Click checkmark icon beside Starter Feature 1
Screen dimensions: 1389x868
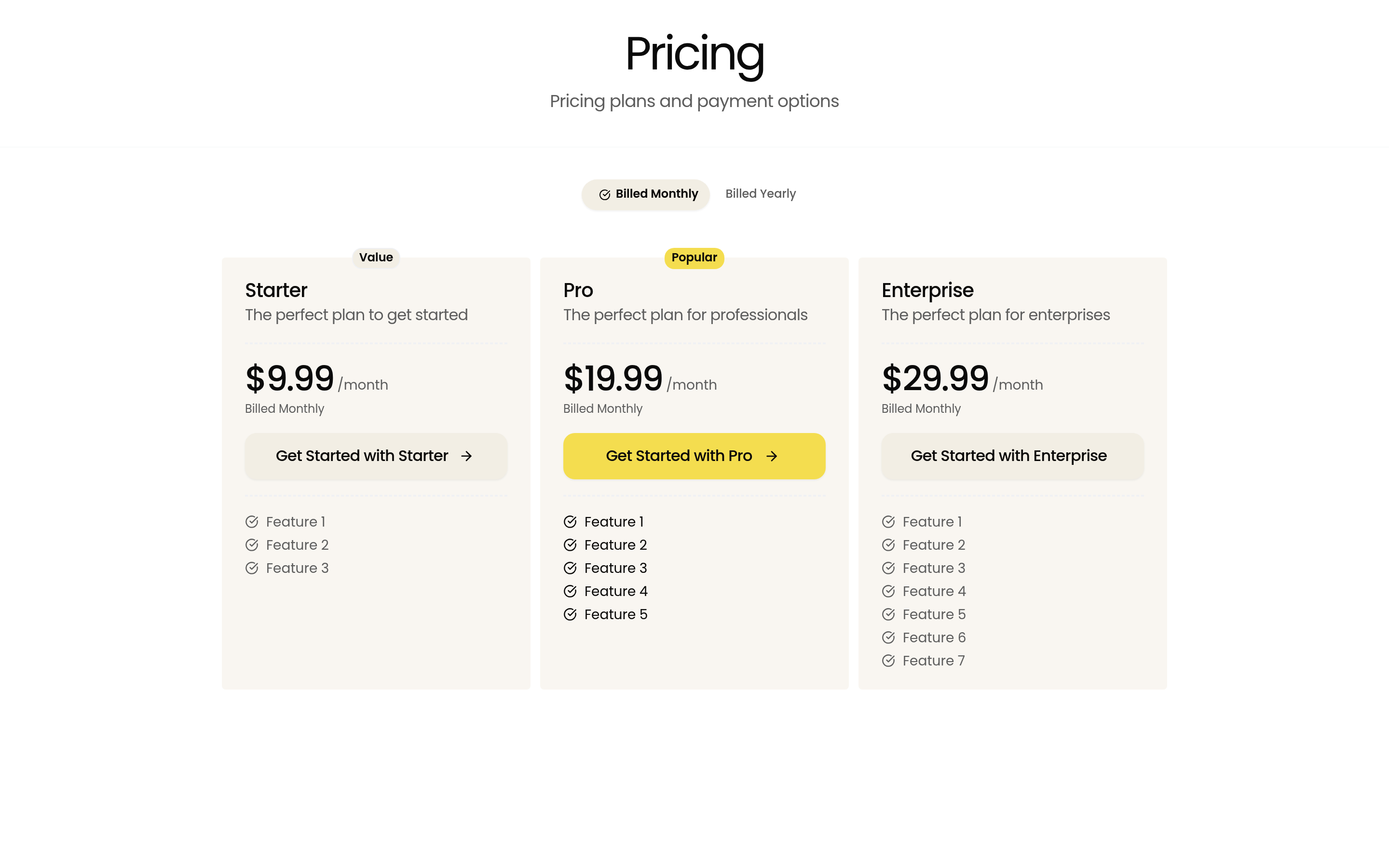251,522
